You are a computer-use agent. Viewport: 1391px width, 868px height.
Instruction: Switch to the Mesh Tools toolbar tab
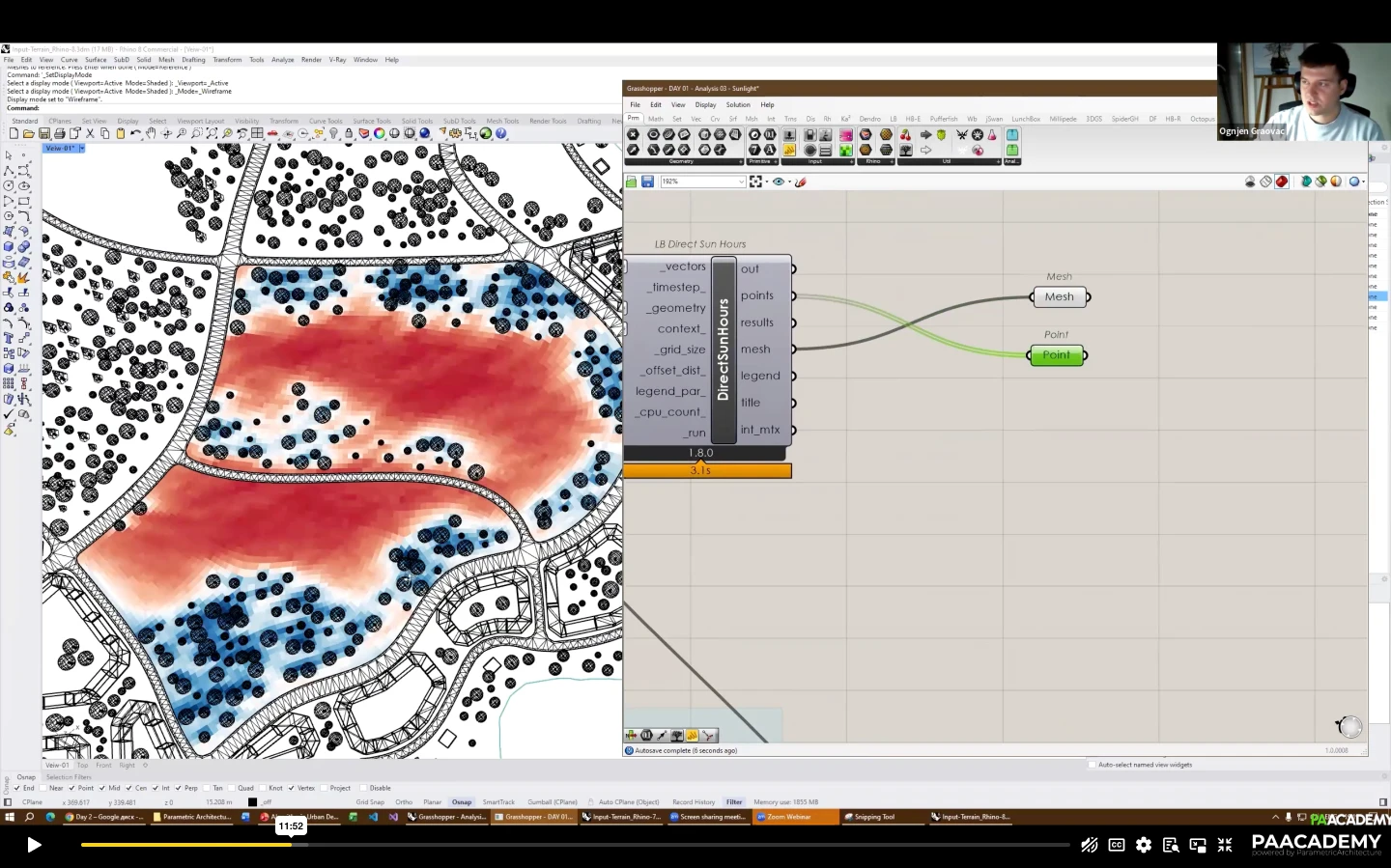pos(502,121)
